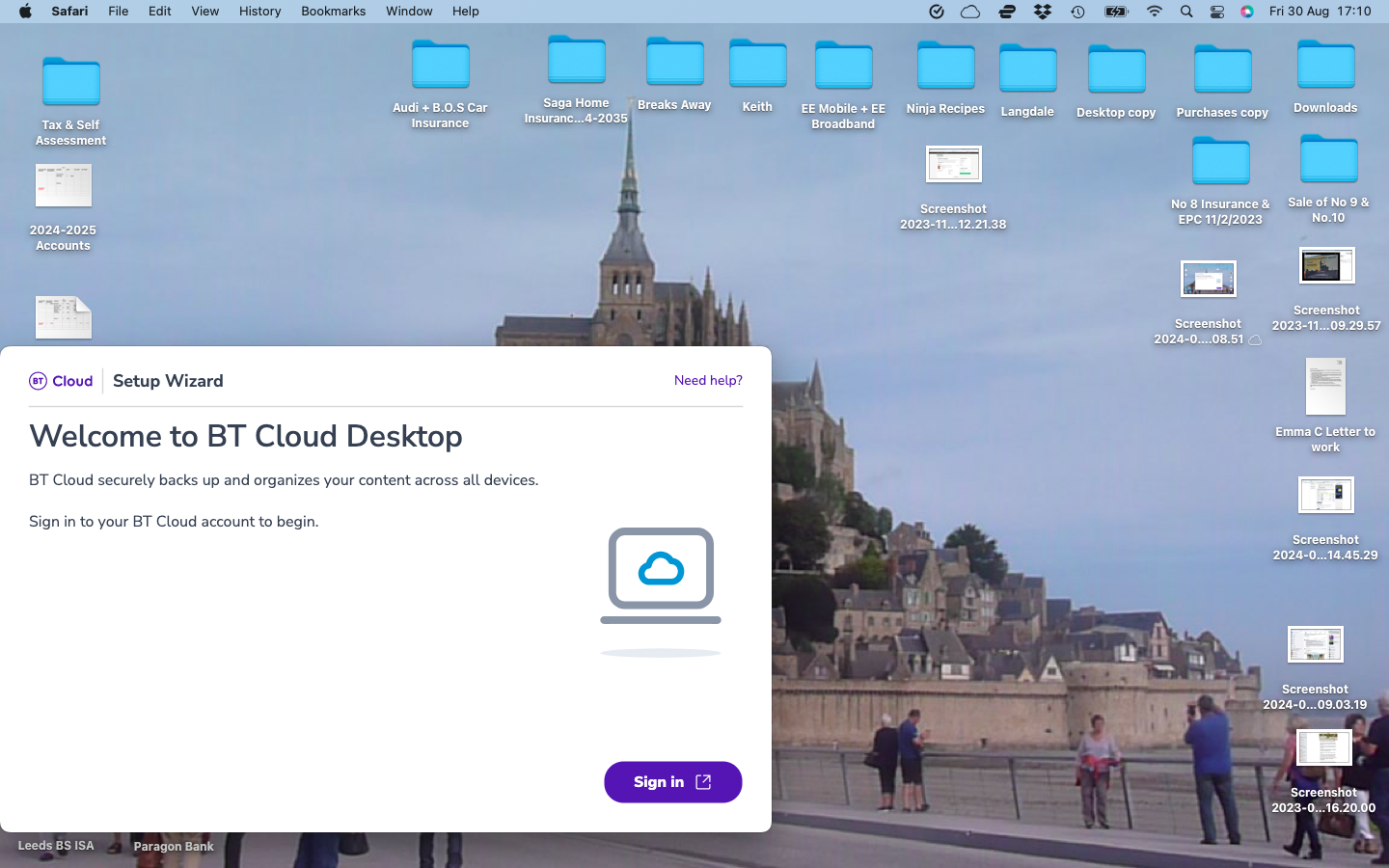
Task: Open the Safari menu
Action: coord(69,12)
